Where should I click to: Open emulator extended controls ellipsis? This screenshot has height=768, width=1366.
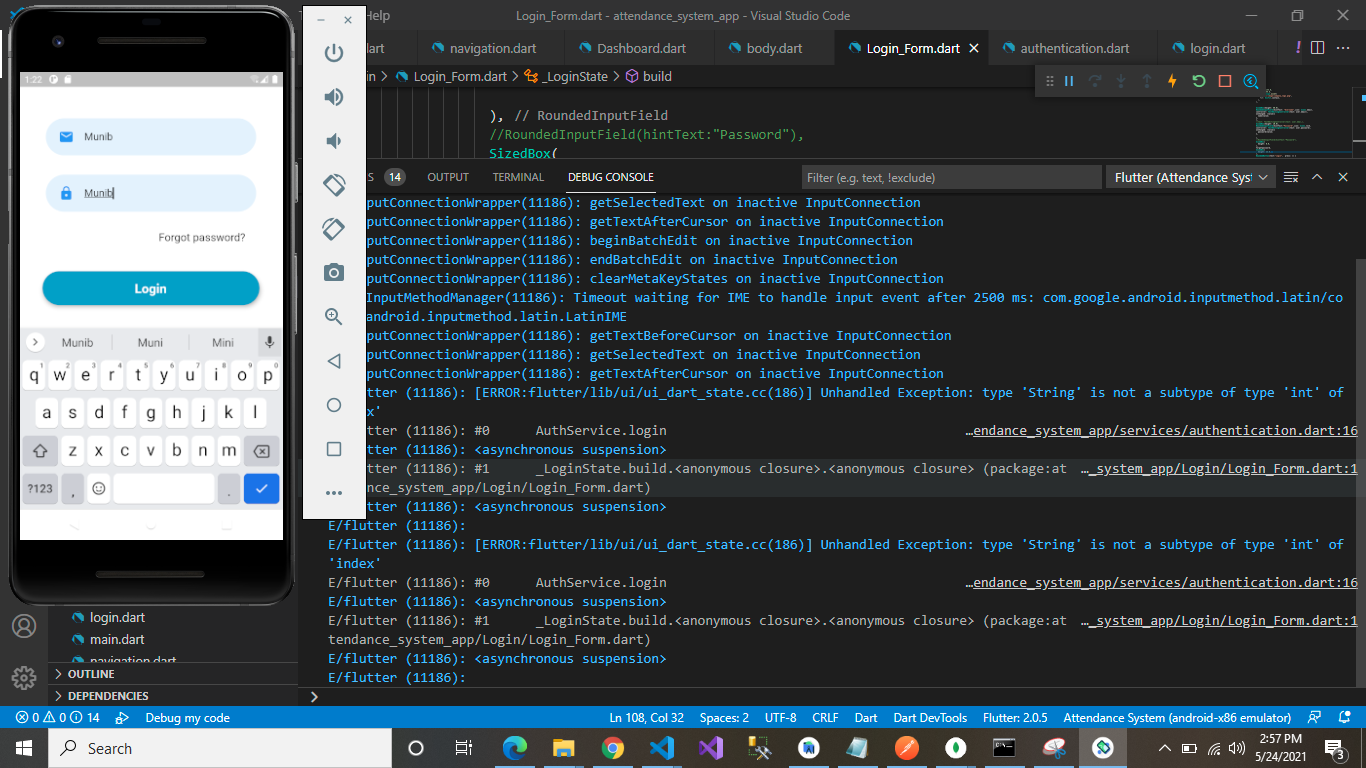(334, 493)
